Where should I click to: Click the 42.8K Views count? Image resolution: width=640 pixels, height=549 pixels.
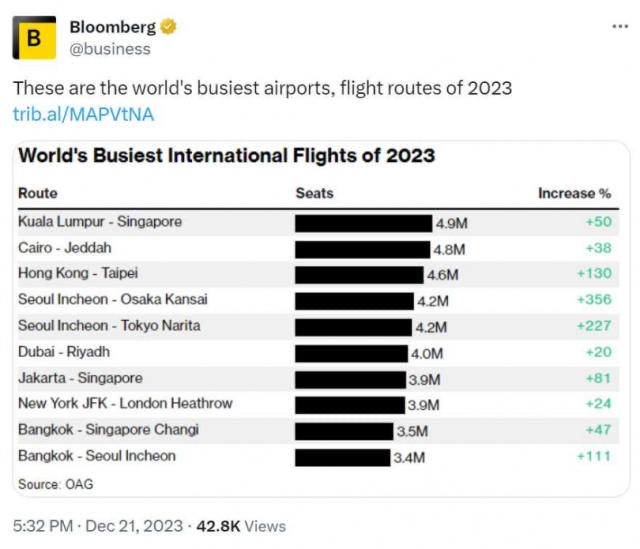coord(240,526)
